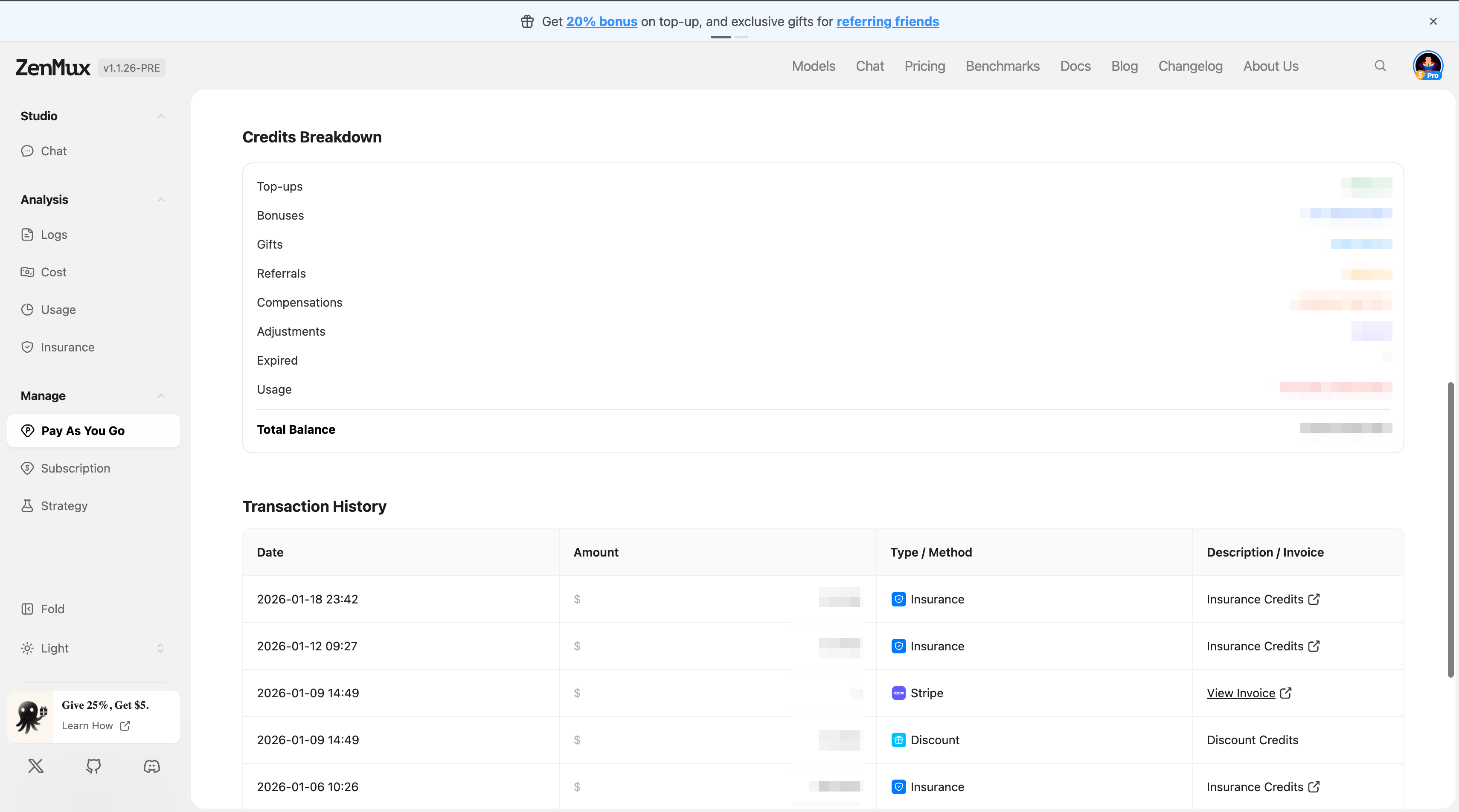Open Subscription settings
The height and width of the screenshot is (812, 1459).
(x=76, y=468)
